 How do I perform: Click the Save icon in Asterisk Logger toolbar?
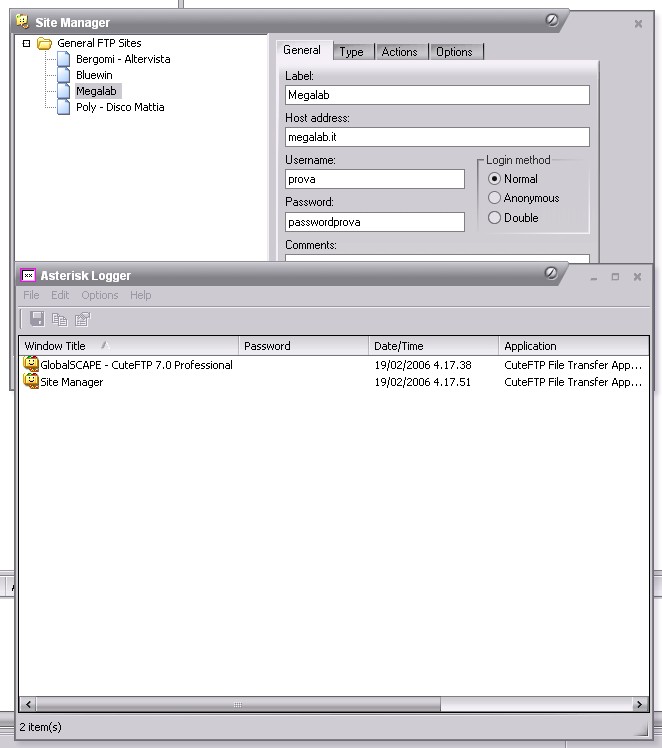(37, 319)
